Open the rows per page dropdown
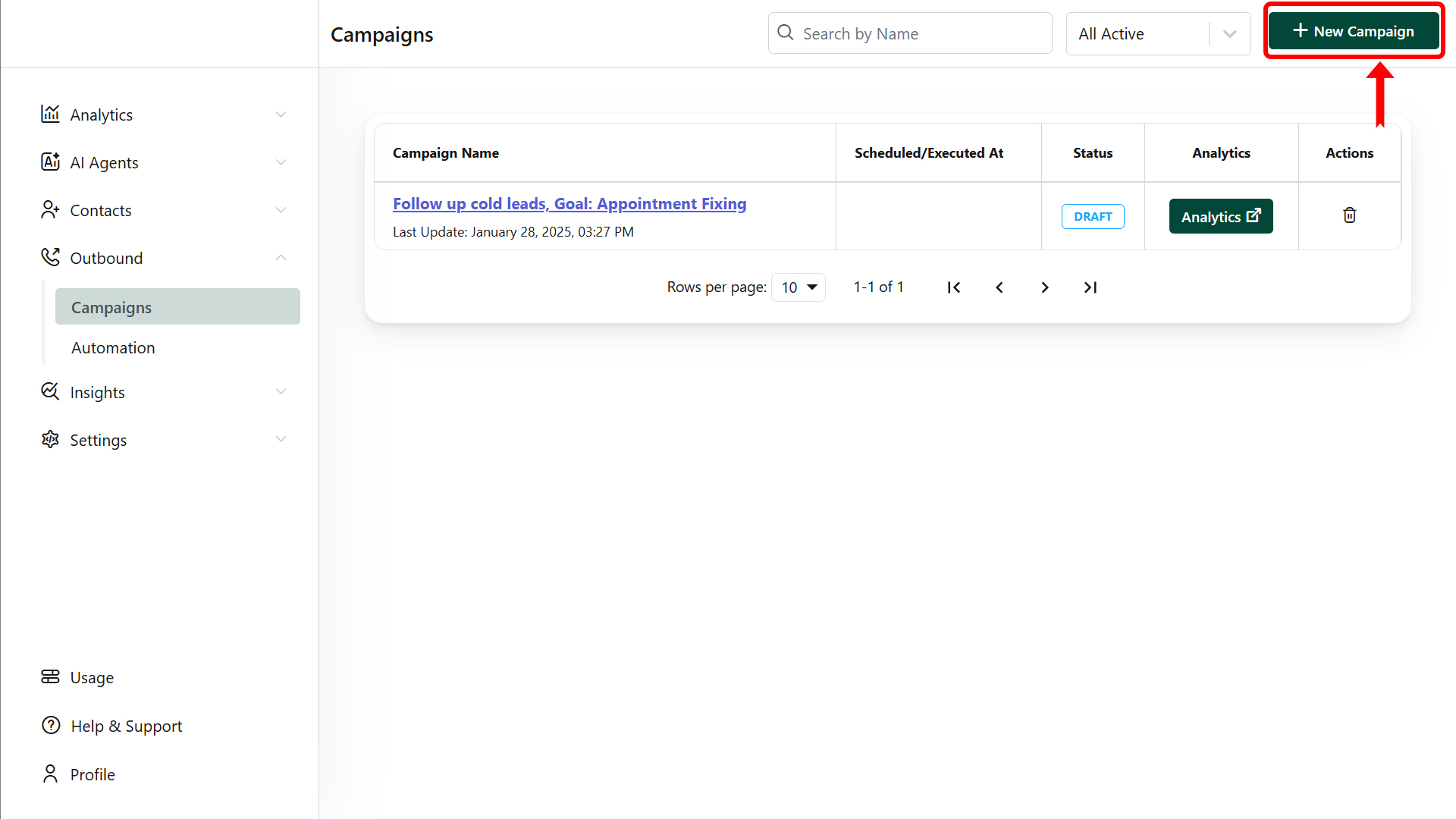1456x819 pixels. point(799,287)
